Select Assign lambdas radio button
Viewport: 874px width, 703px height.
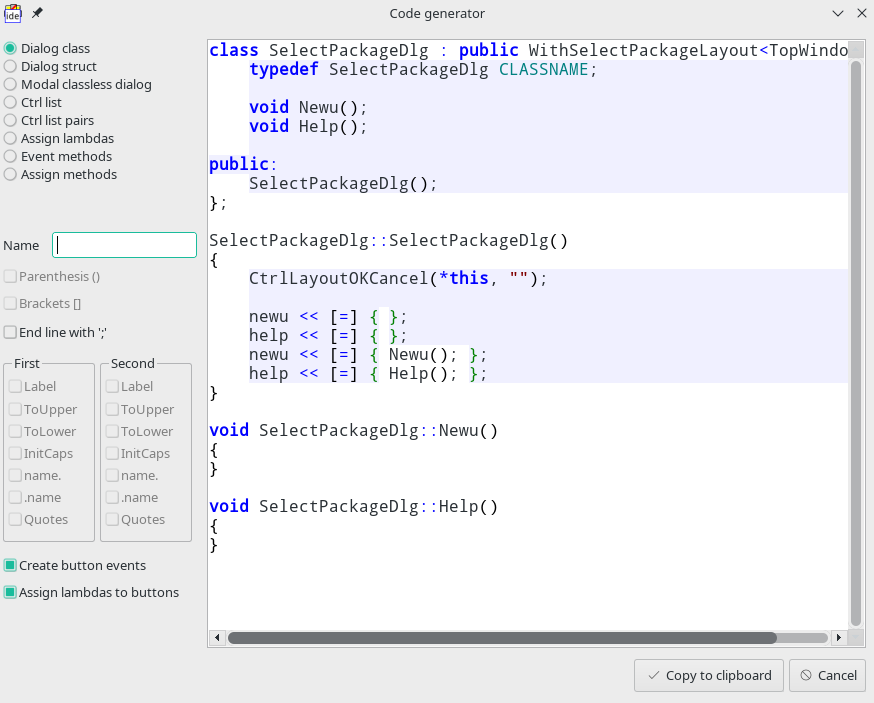pos(11,138)
